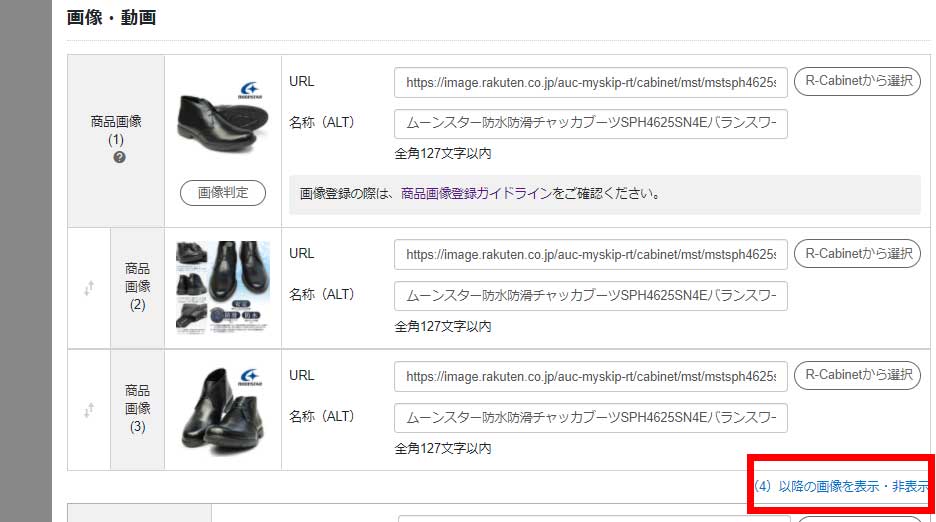Click the 画像・動画 section heading
Screen dimensions: 936x522
pyautogui.click(x=112, y=17)
